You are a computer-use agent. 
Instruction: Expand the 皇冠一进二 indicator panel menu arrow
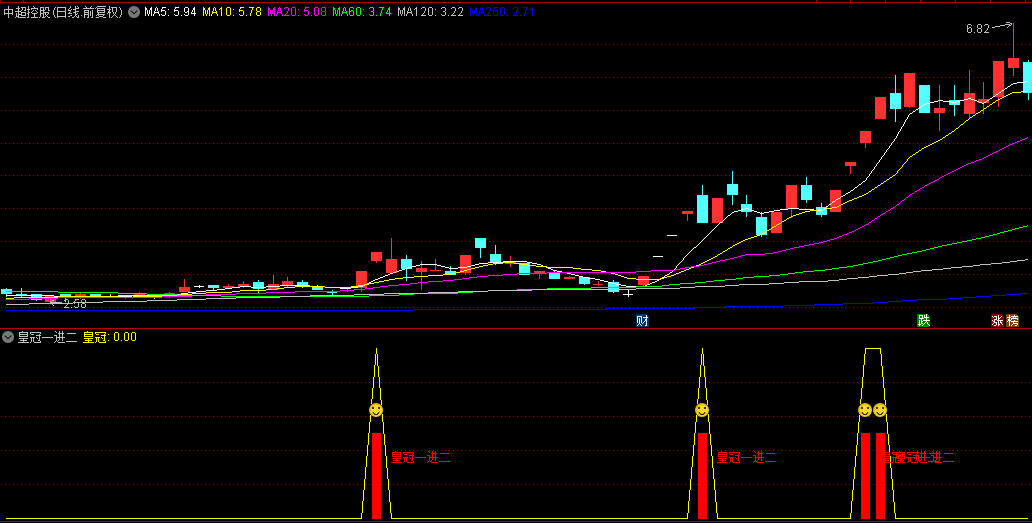coord(9,337)
